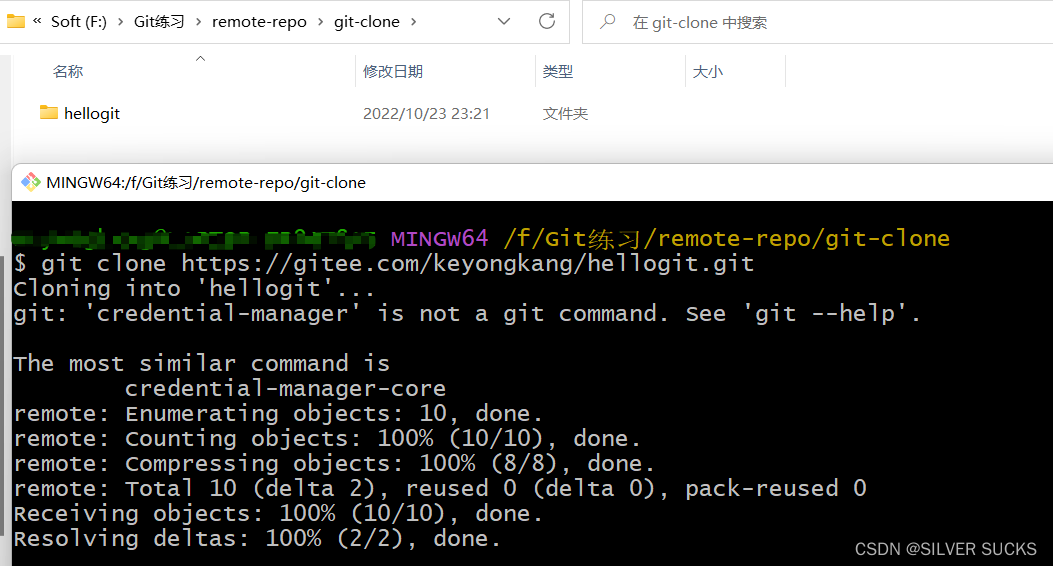Screen dimensions: 1053x566
Task: Navigate to the Git练习 breadcrumb
Action: 159,21
